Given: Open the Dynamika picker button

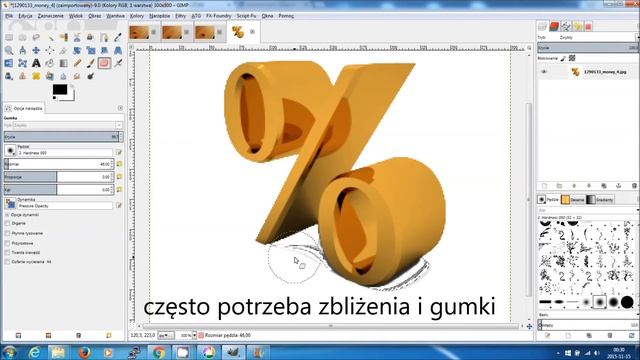Looking at the screenshot, I should [10, 203].
